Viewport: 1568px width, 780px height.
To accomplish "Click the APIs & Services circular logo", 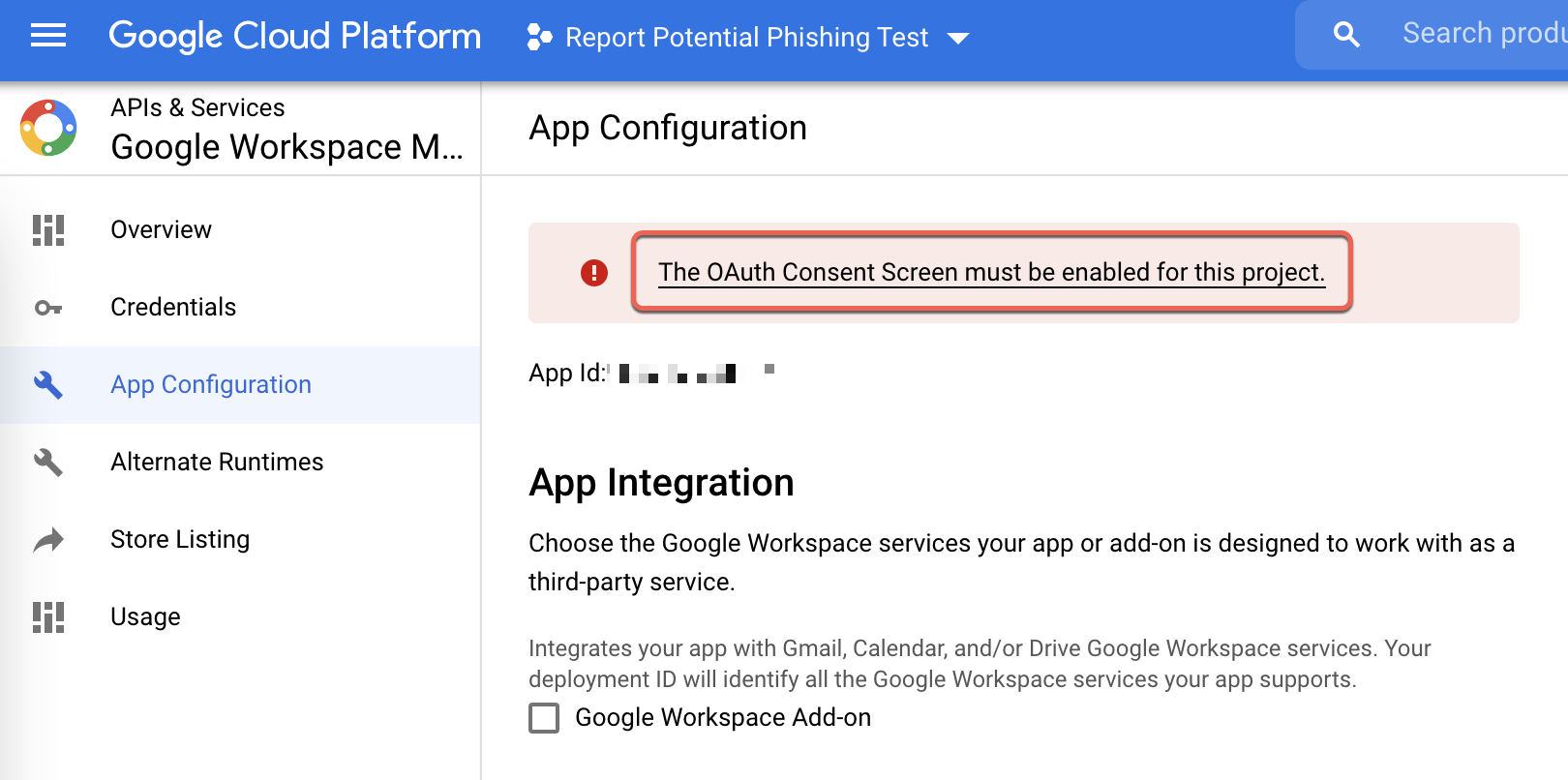I will (48, 128).
